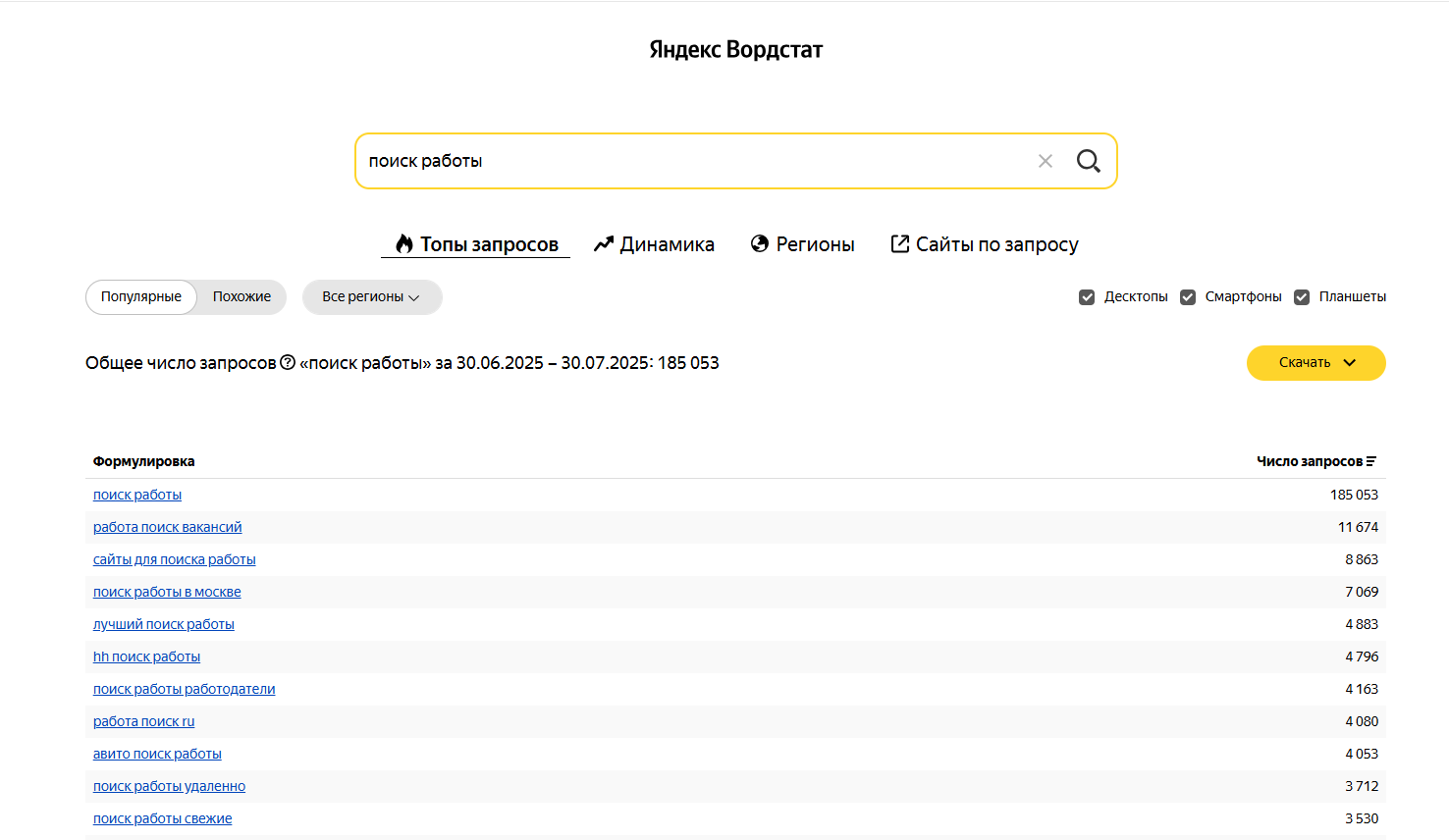The height and width of the screenshot is (840, 1449).
Task: Open the link поиск работы удаленно
Action: 170,786
